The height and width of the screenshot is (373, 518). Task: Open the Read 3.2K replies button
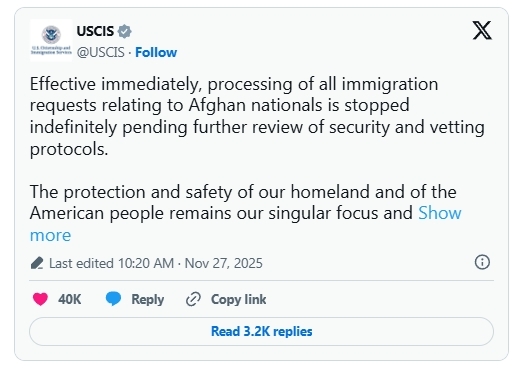261,331
